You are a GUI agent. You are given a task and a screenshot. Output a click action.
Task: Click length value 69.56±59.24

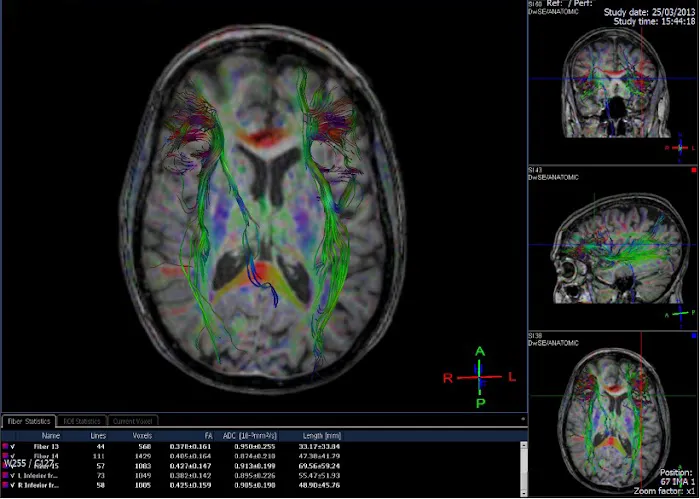[321, 466]
